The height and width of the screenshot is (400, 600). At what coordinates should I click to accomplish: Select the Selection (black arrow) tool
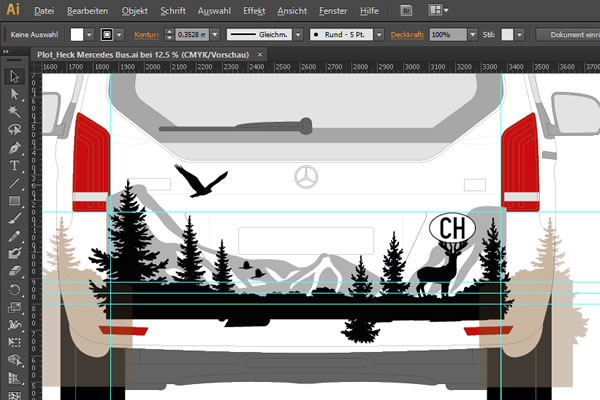tap(15, 76)
